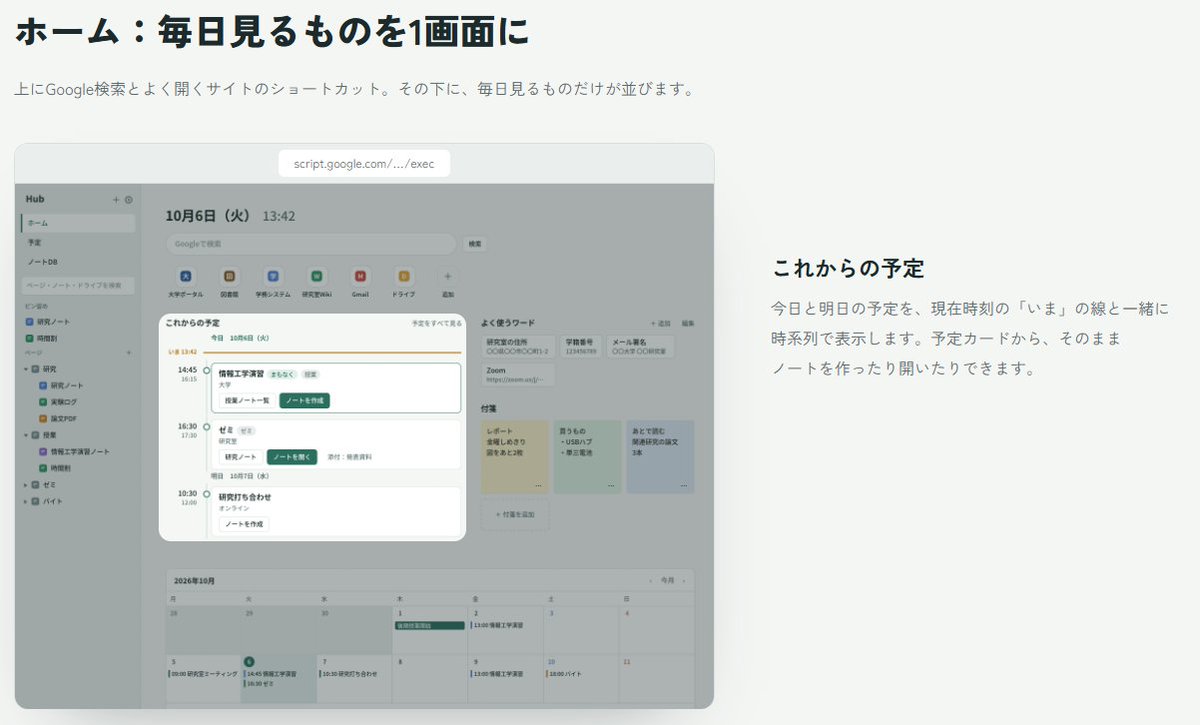Copy the 学籍番号 word chip
The width and height of the screenshot is (1200, 725).
pos(581,346)
